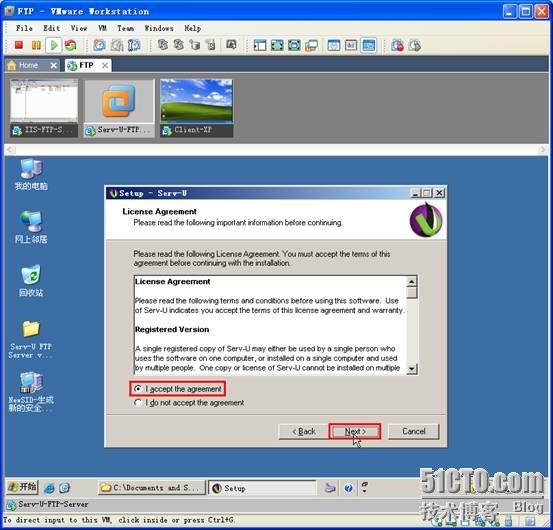Open the 回收站 recycle bin icon
This screenshot has width=553, height=530.
tap(31, 281)
